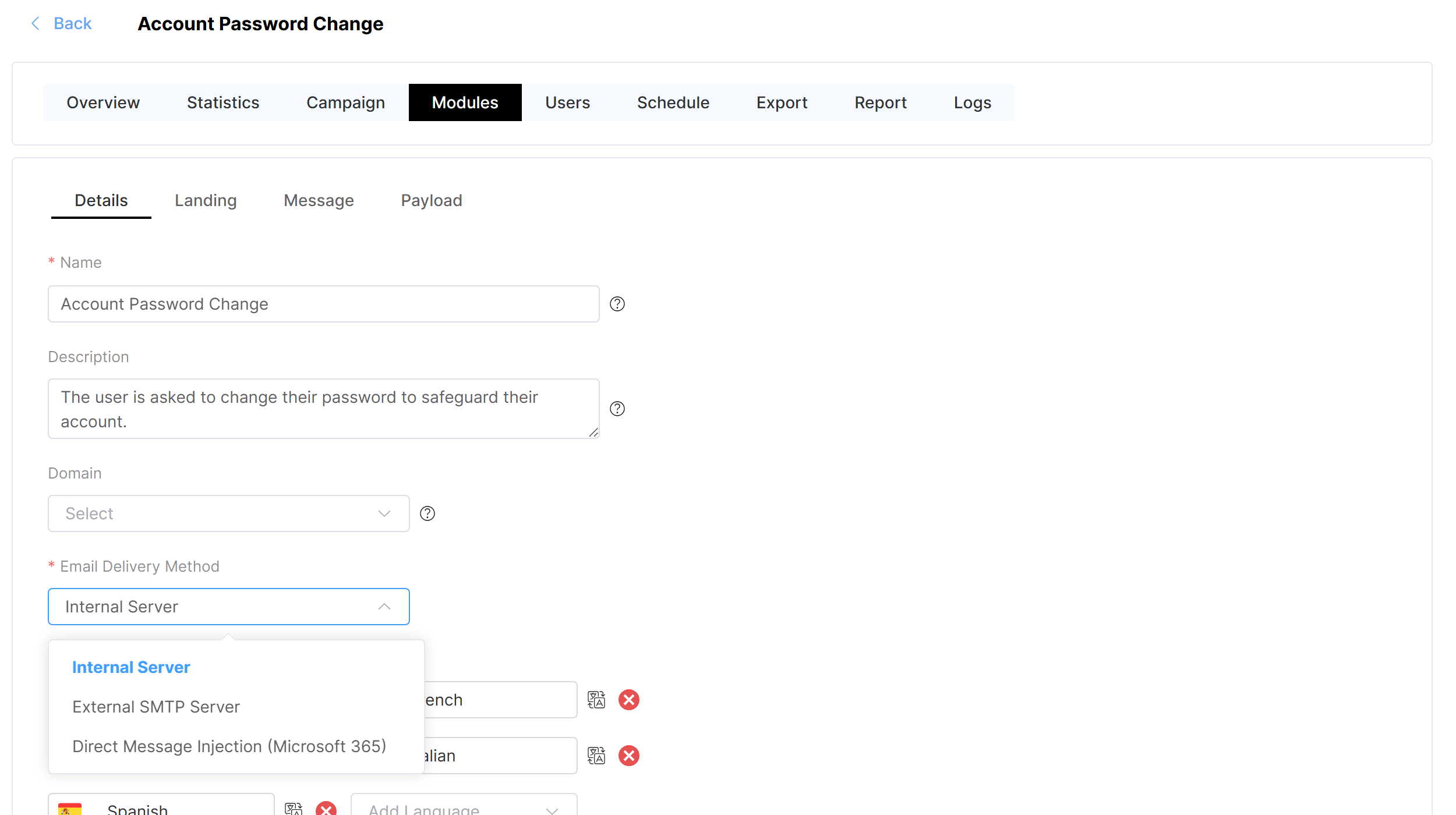Image resolution: width=1456 pixels, height=815 pixels.
Task: Click the Italian language field
Action: (x=501, y=756)
